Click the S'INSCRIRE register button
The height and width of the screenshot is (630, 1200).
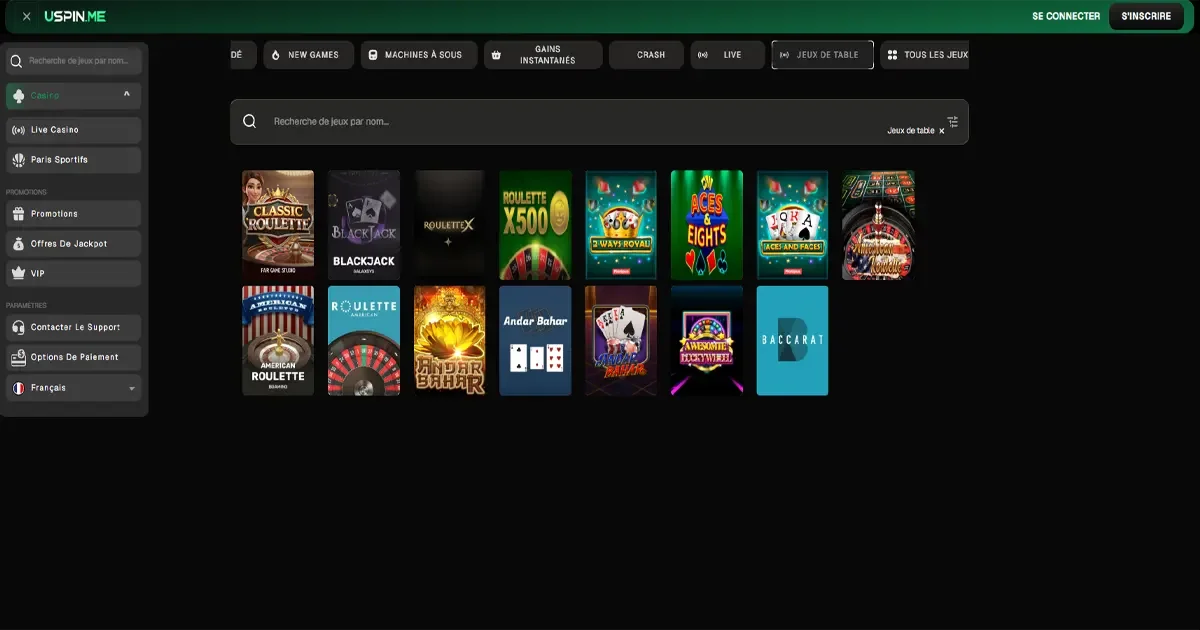click(1146, 16)
